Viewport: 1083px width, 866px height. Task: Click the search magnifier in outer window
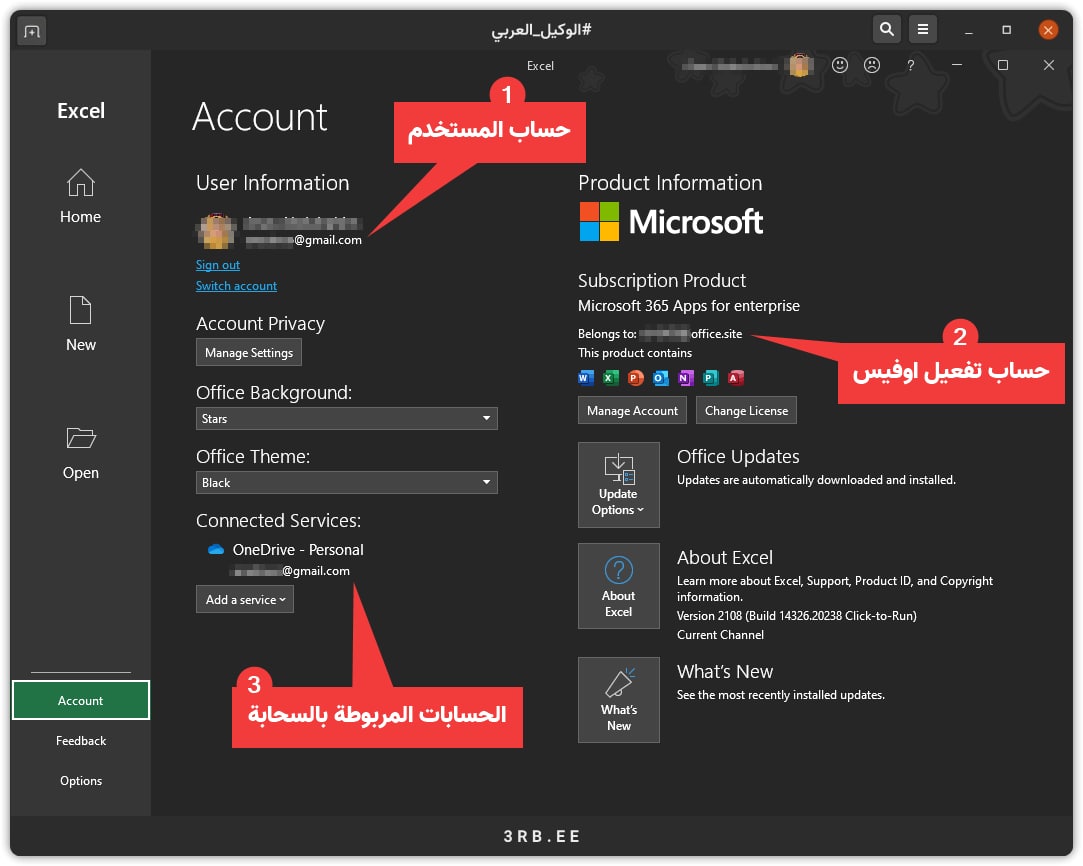pos(887,29)
